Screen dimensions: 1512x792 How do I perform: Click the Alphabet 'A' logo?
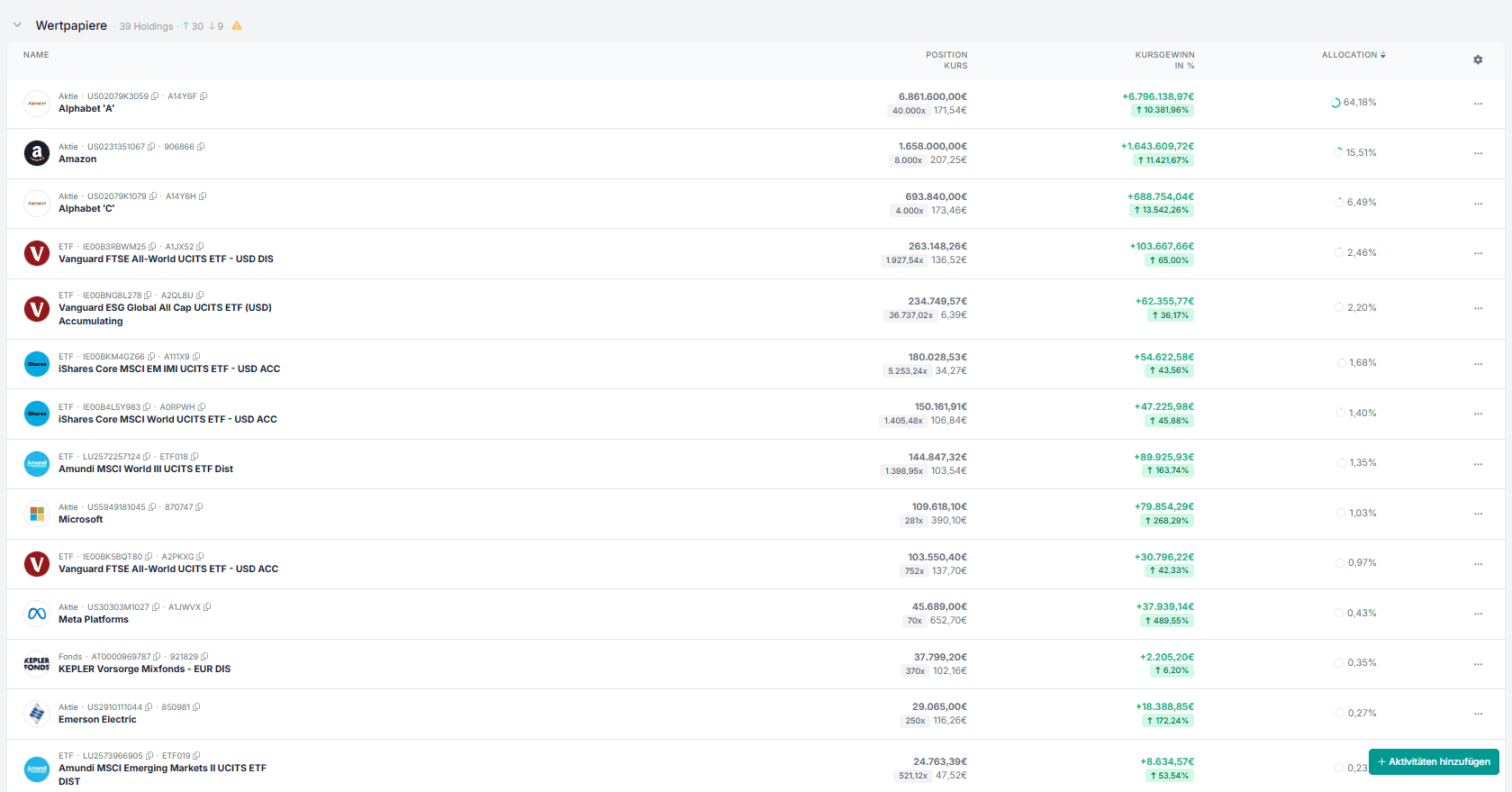point(37,104)
